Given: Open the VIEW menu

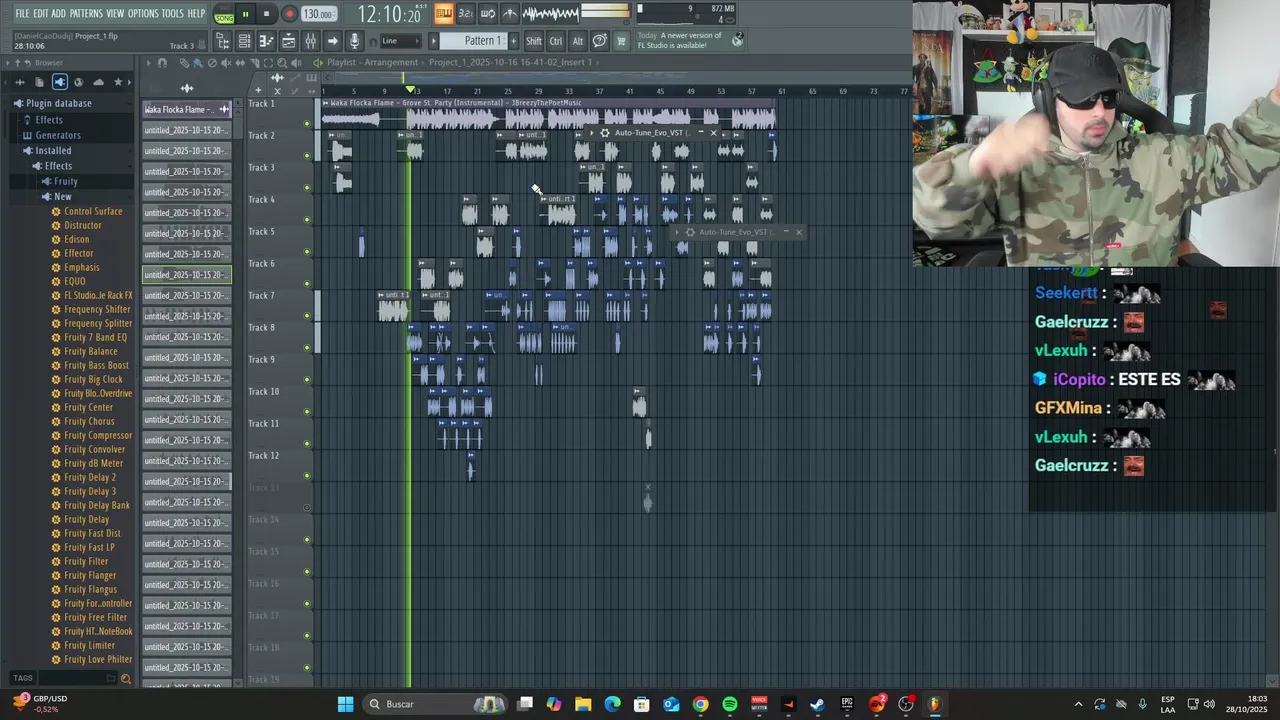Looking at the screenshot, I should point(115,14).
